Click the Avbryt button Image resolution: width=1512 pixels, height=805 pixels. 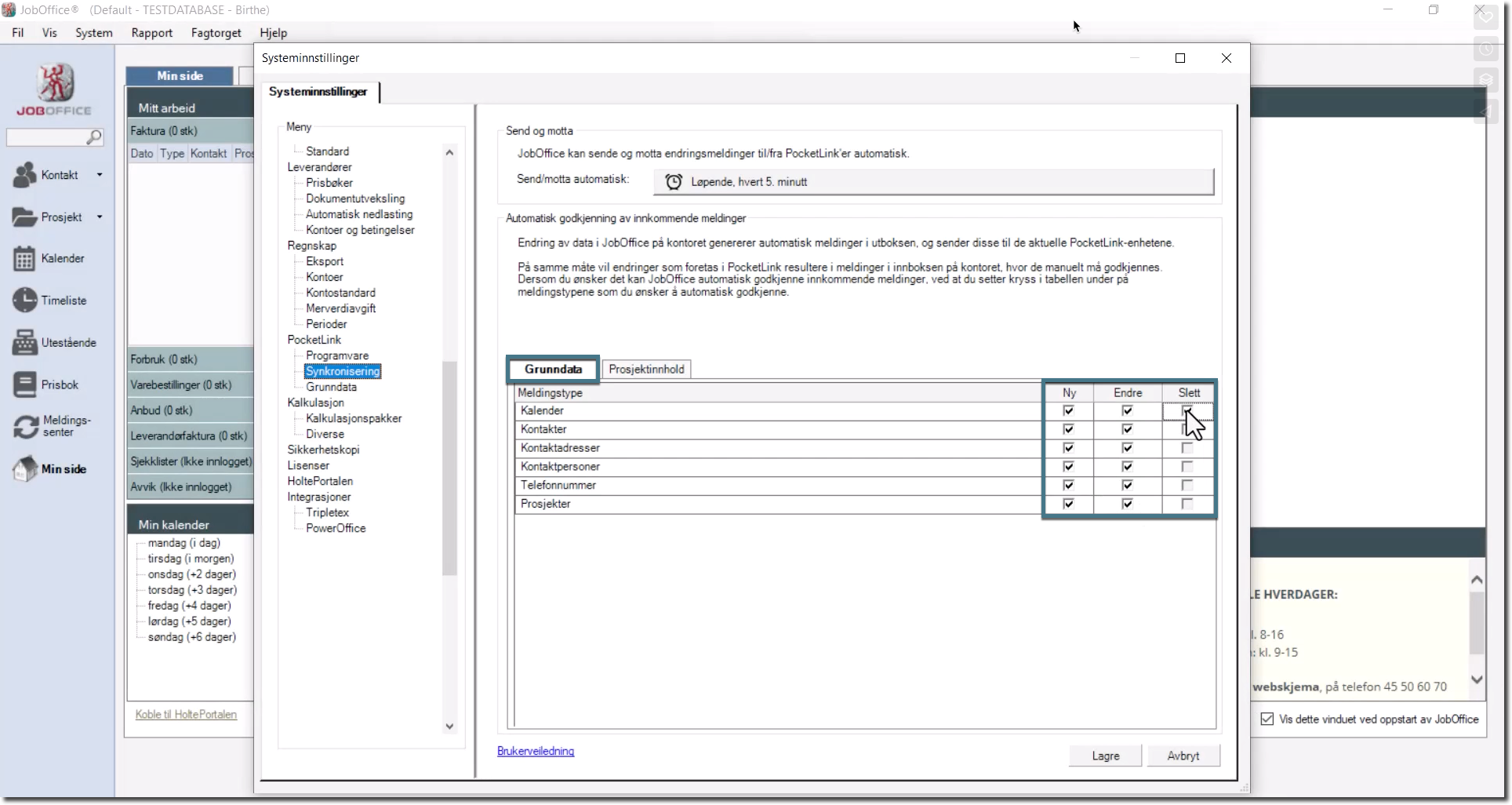(1183, 756)
